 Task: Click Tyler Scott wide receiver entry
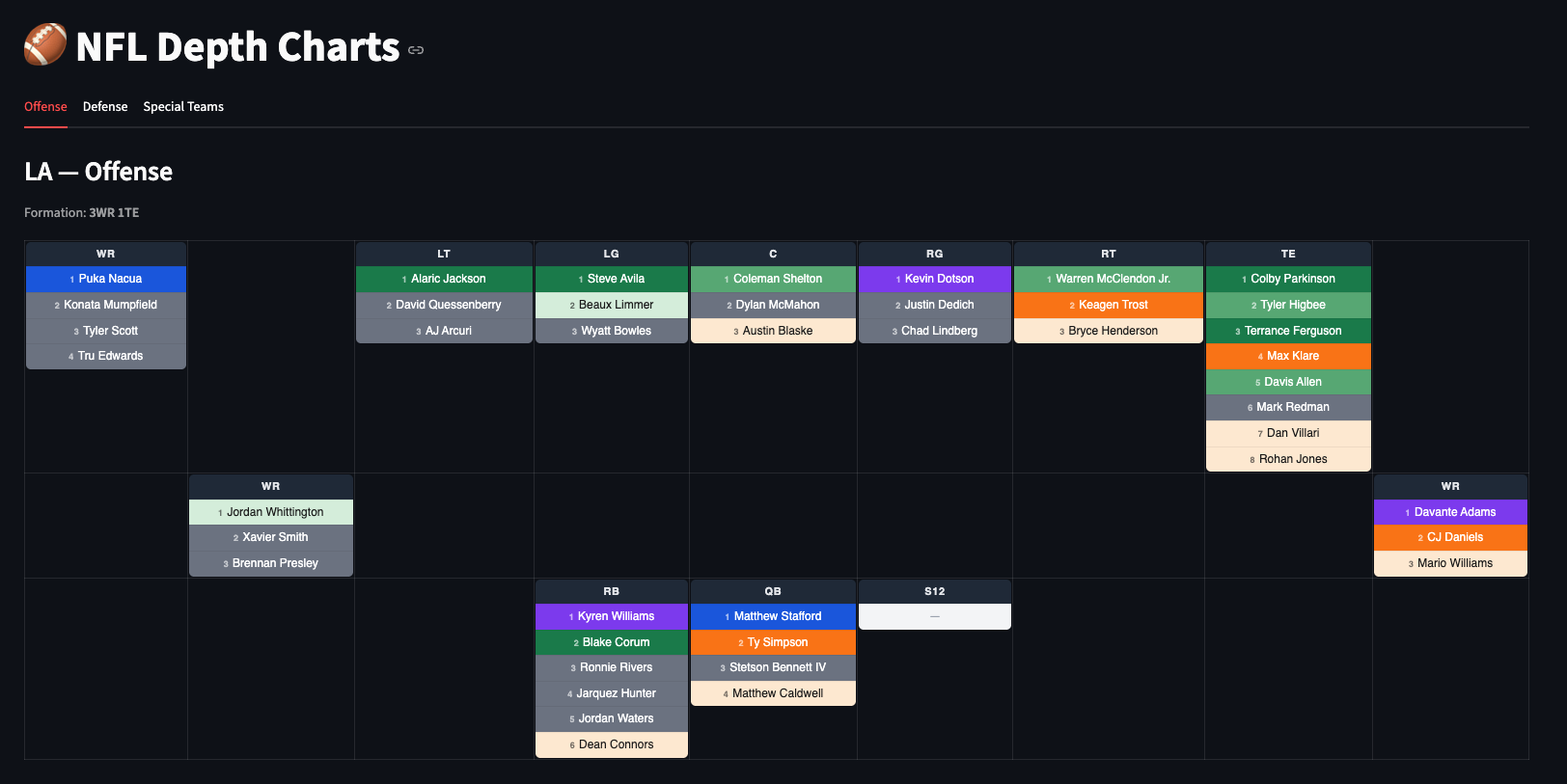pyautogui.click(x=106, y=331)
